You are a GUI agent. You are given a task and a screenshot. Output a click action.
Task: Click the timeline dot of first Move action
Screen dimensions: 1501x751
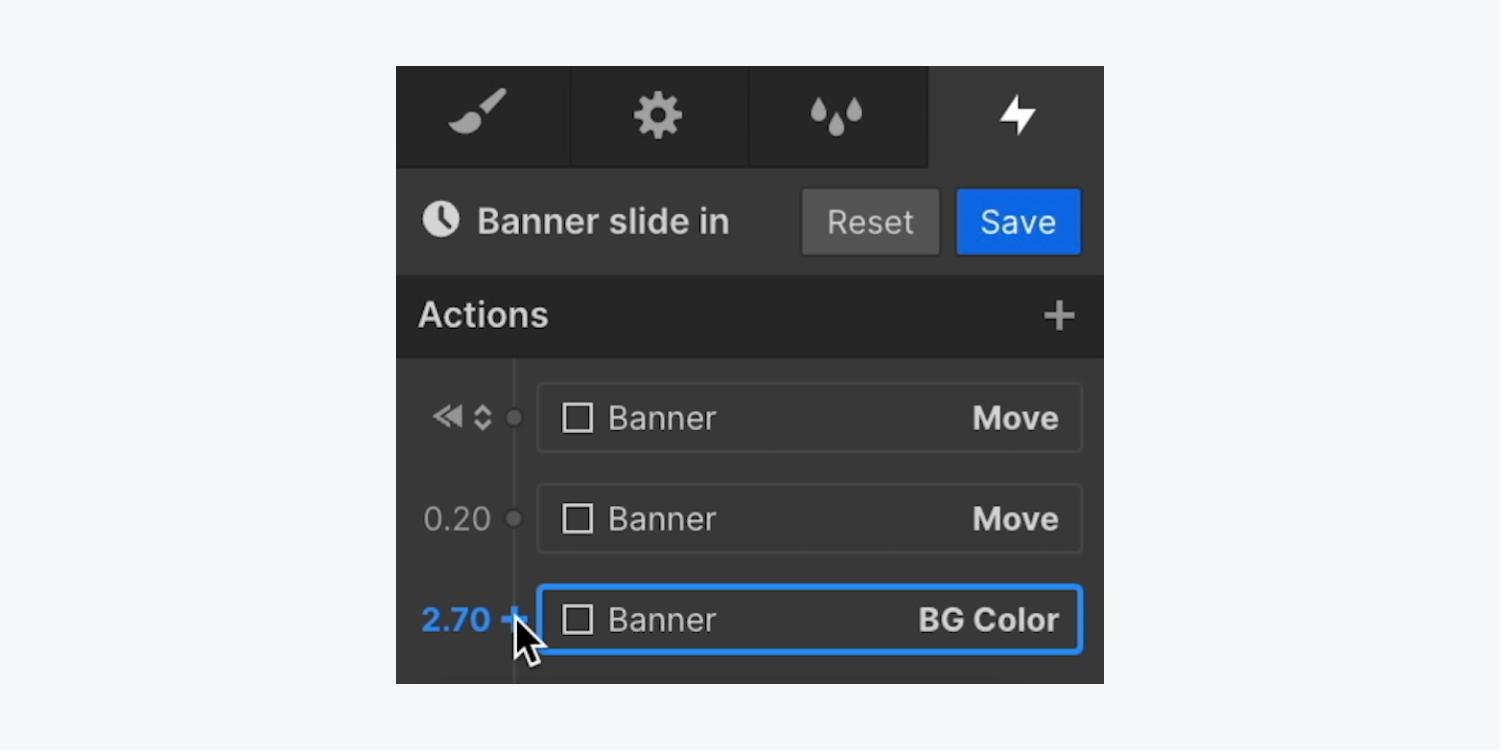click(x=514, y=418)
